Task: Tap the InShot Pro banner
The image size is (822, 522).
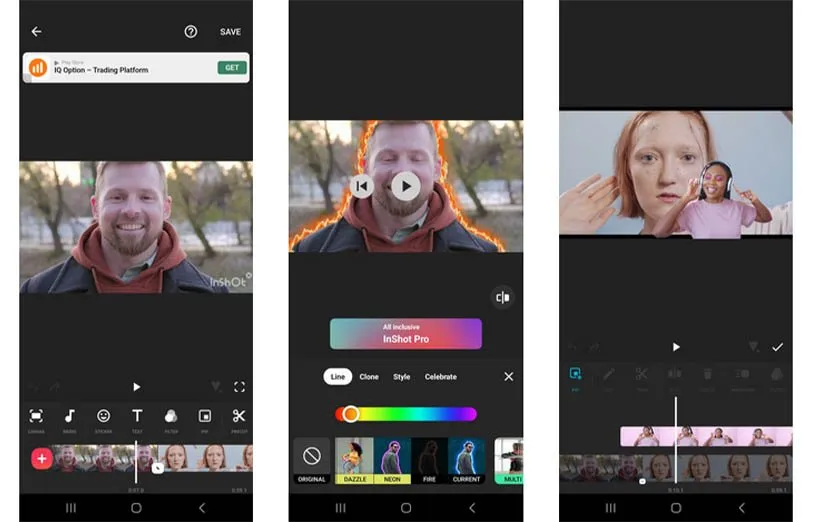Action: point(405,334)
